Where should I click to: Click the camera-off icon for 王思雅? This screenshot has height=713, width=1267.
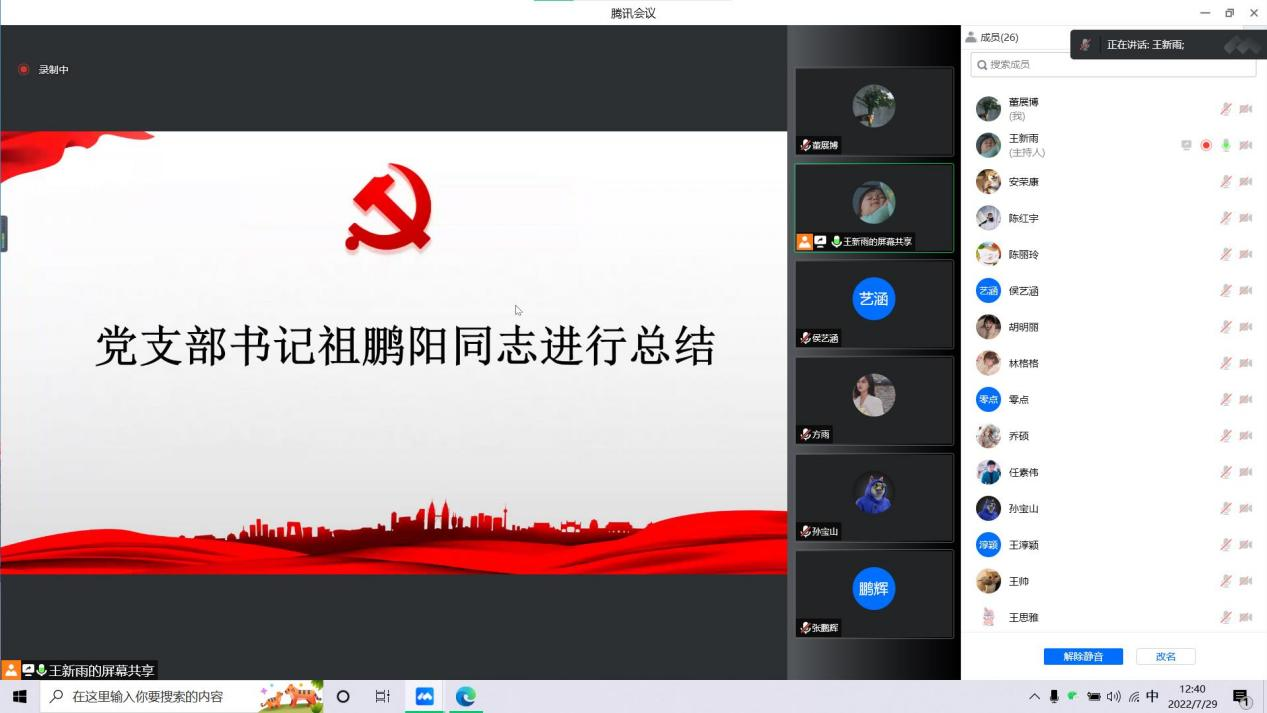(x=1246, y=617)
